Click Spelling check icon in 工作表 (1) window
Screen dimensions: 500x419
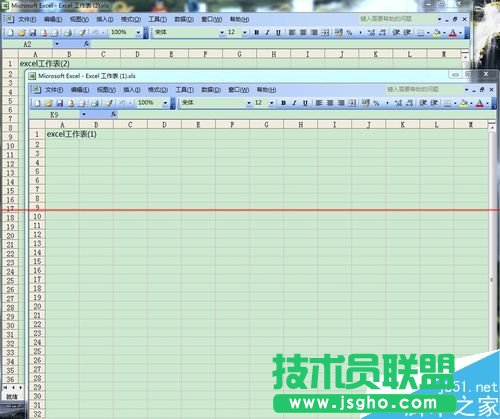click(109, 103)
